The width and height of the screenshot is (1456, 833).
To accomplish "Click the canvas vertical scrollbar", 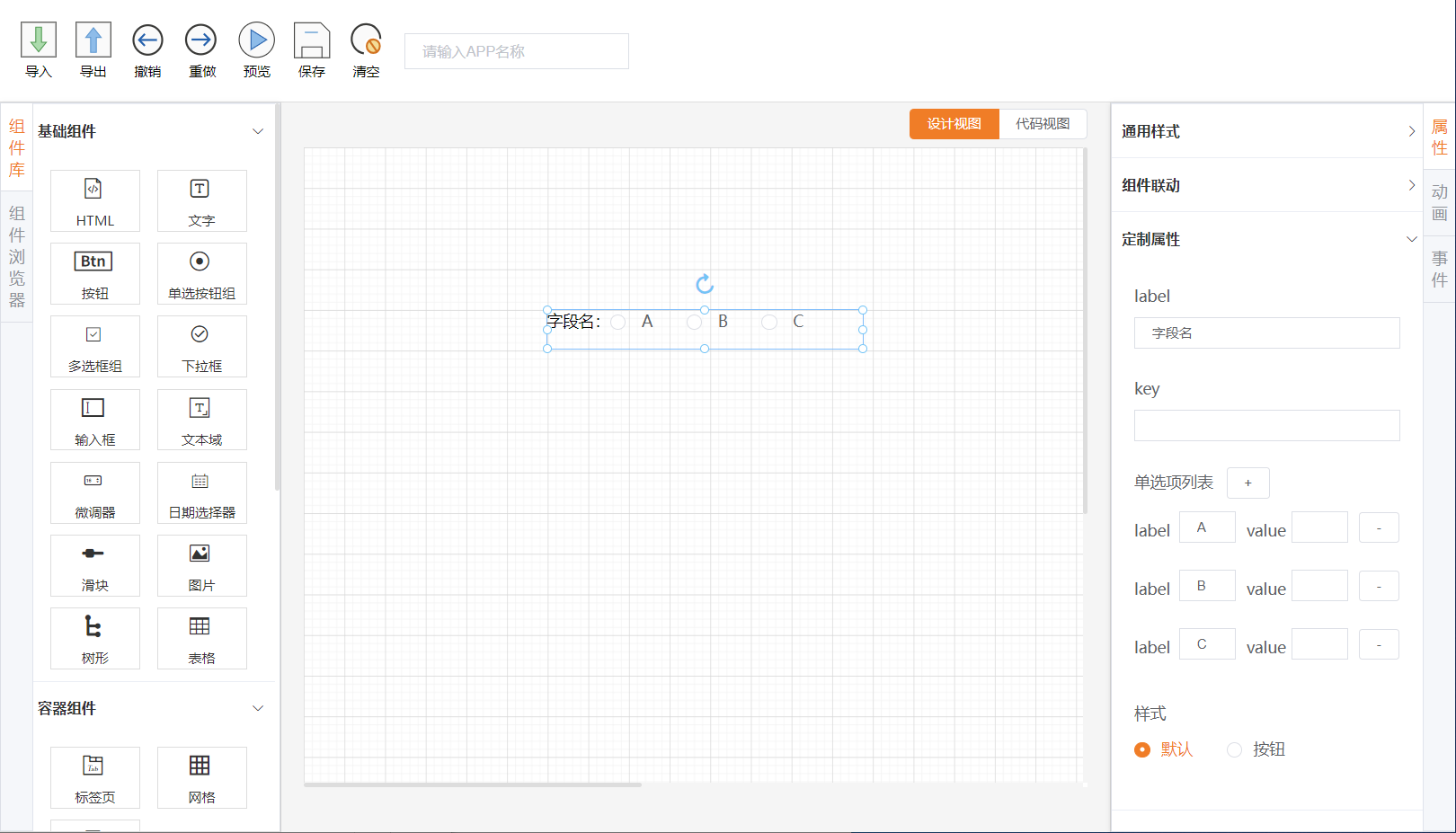I will (1085, 331).
